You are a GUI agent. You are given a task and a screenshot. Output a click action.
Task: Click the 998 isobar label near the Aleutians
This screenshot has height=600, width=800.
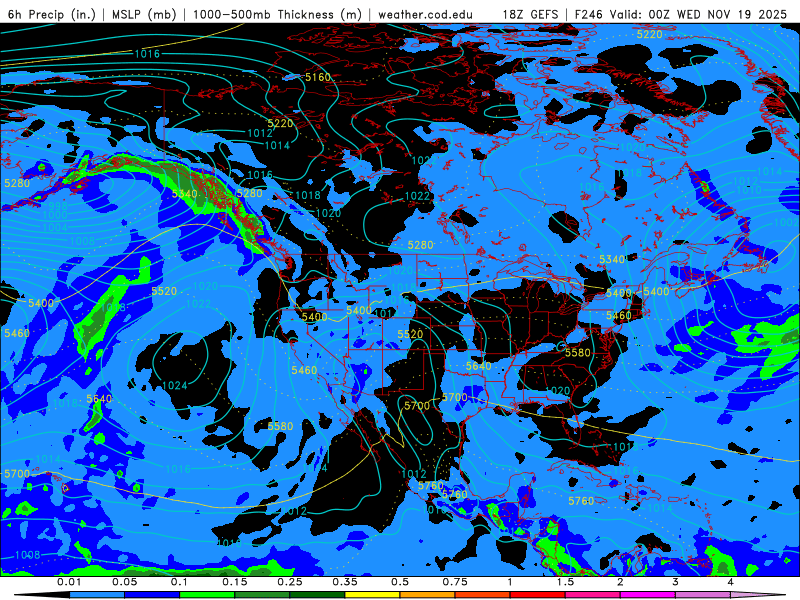(57, 206)
